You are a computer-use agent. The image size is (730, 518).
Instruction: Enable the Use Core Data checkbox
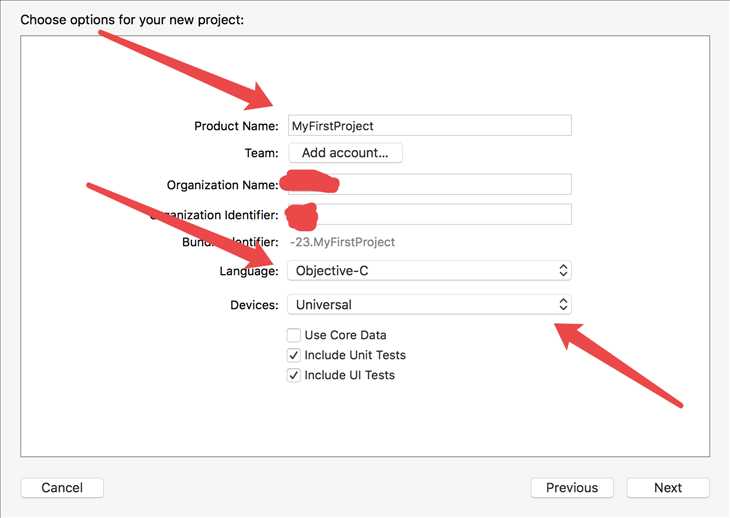(x=293, y=335)
